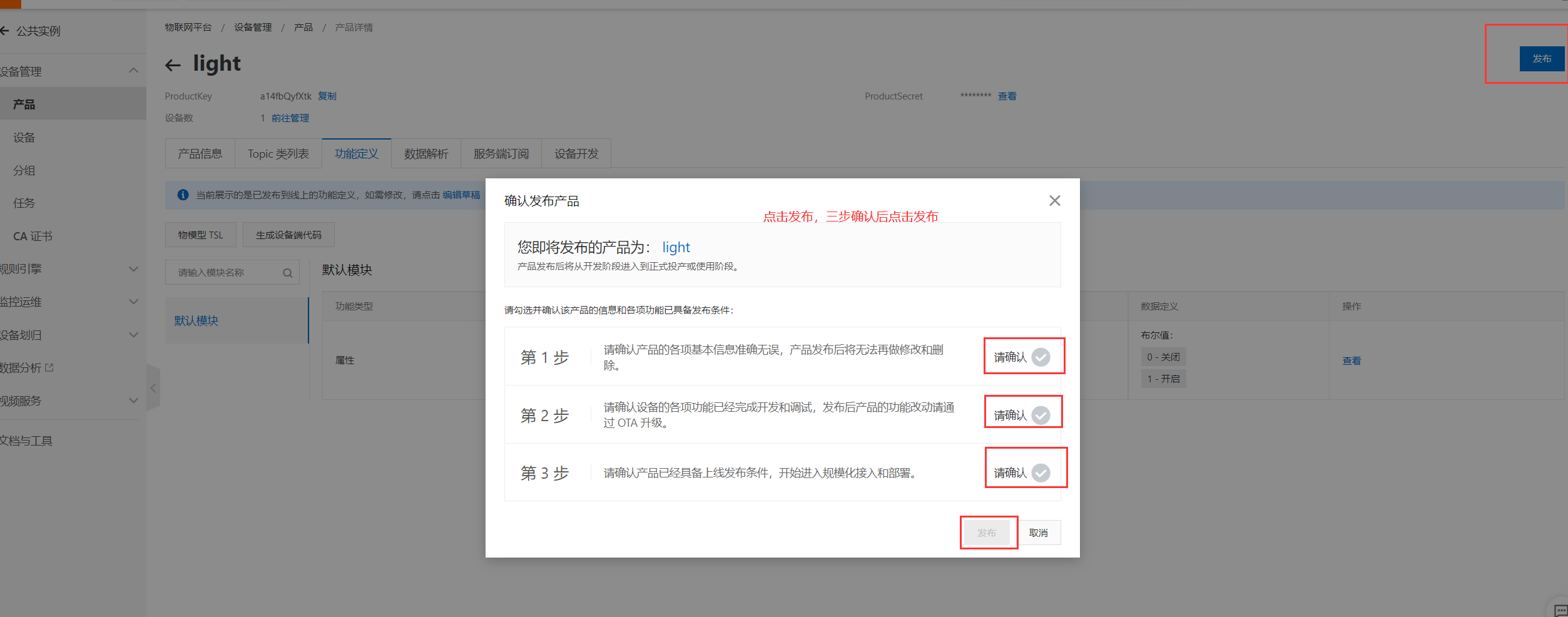
Task: Click the back arrow beside the "light" title
Action: [x=173, y=64]
